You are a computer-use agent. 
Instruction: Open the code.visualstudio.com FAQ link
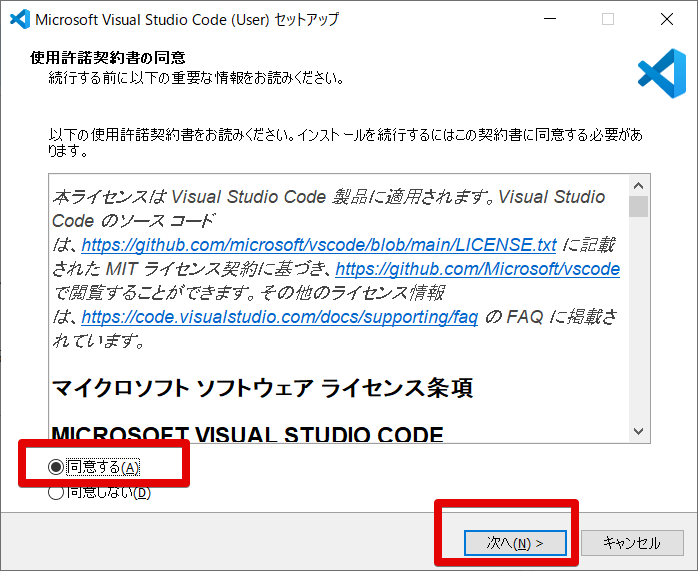pyautogui.click(x=280, y=317)
